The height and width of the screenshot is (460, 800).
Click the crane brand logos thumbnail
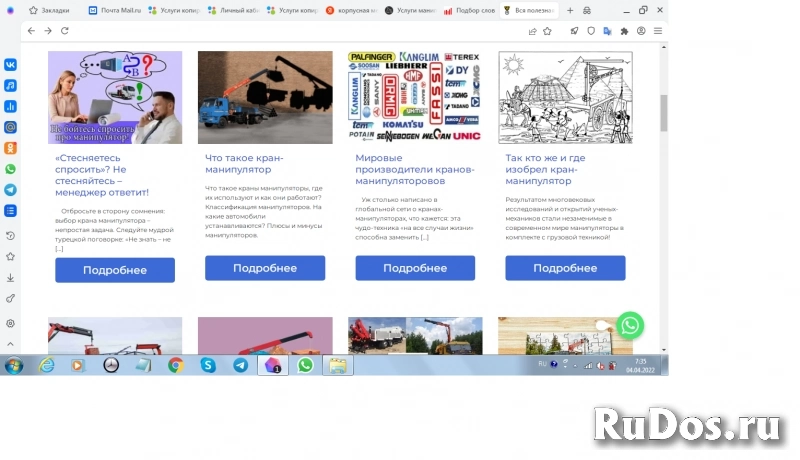(x=415, y=96)
